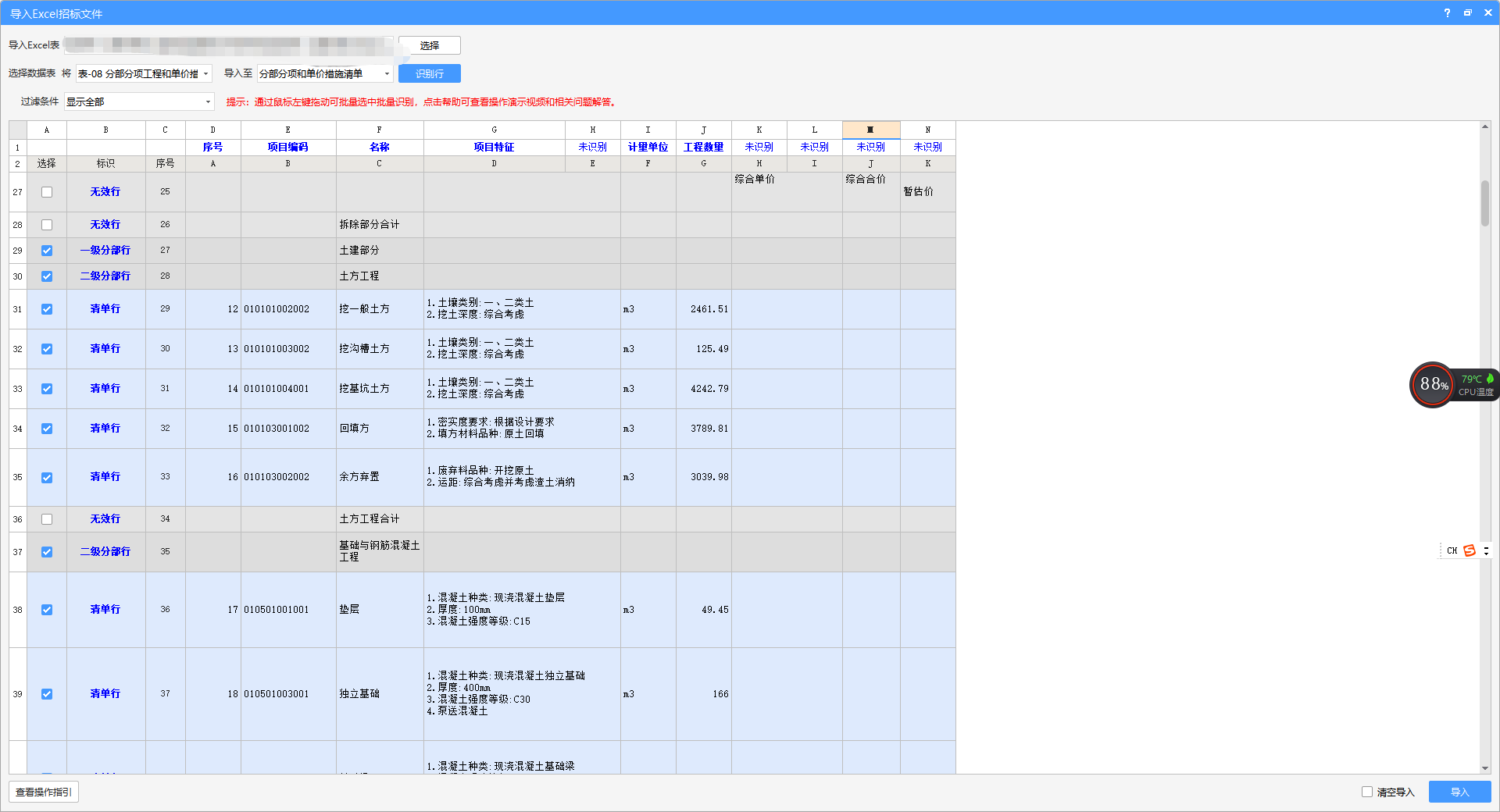Screen dimensions: 1500x812
Task: Click the 项目特征 column mapping header
Action: [495, 147]
